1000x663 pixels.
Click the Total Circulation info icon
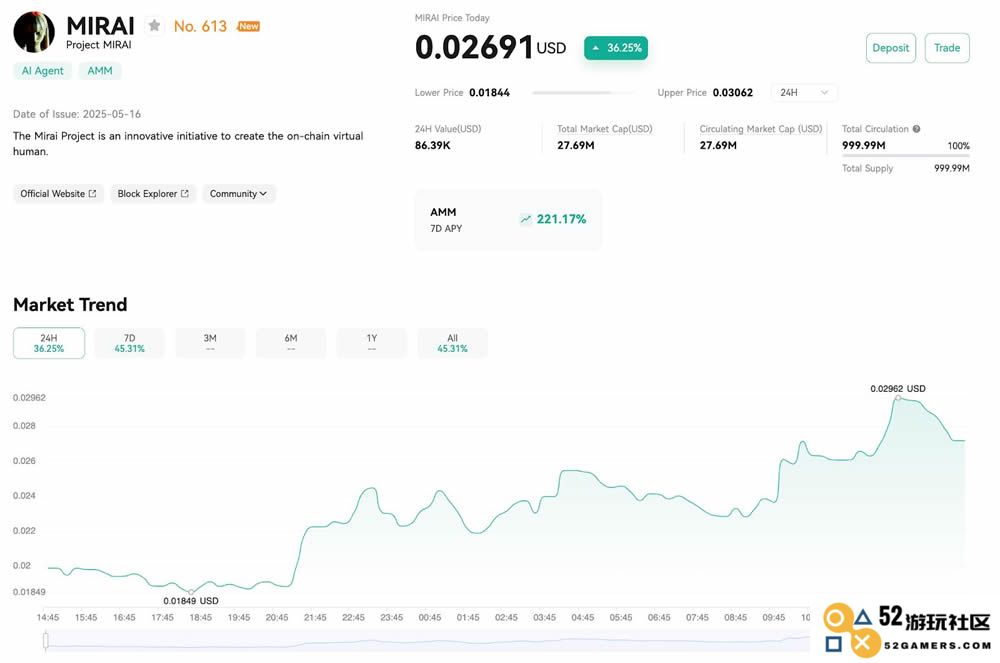click(x=916, y=129)
